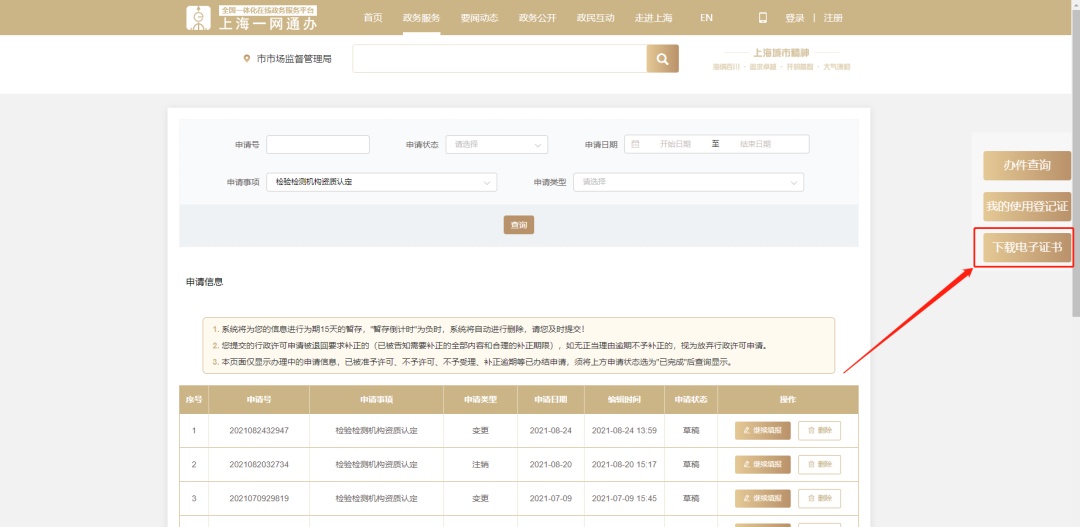The image size is (1080, 527).
Task: Expand the 申请状态 dropdown
Action: (496, 144)
